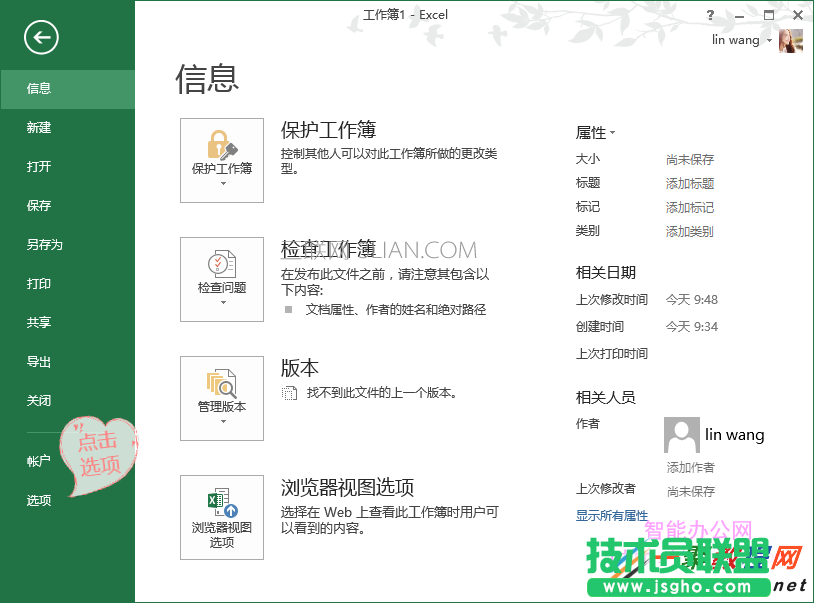Go to 打印 in the sidebar
814x603 pixels.
coord(39,284)
